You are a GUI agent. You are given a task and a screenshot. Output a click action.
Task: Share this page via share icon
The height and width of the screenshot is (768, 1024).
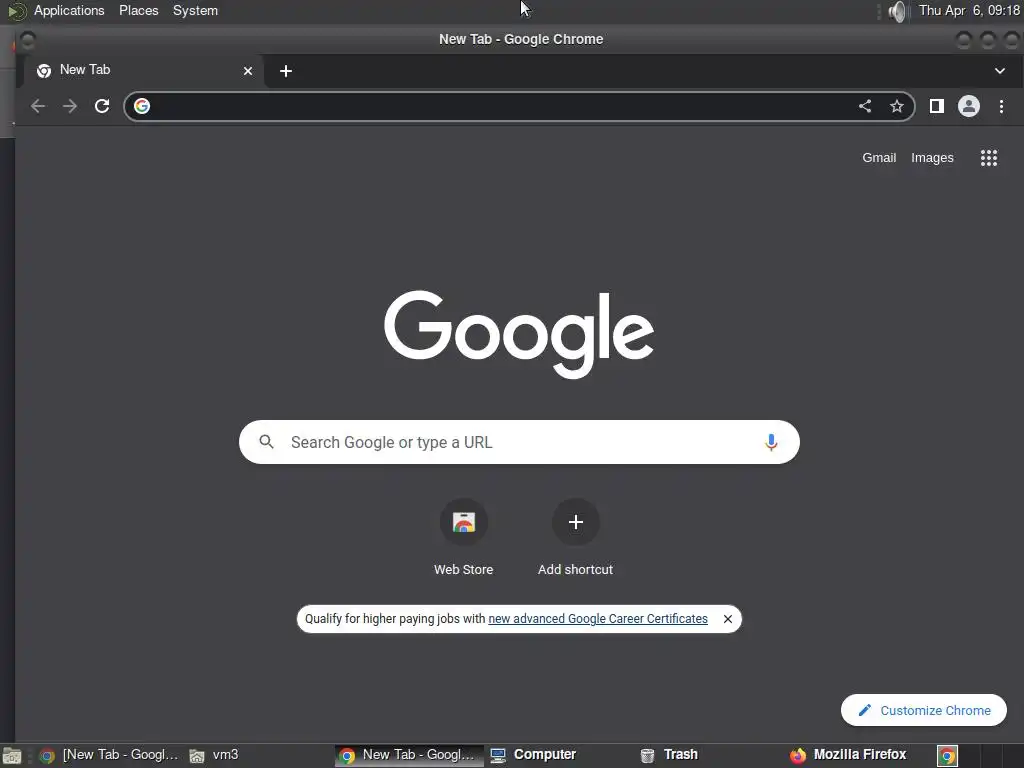pyautogui.click(x=865, y=106)
